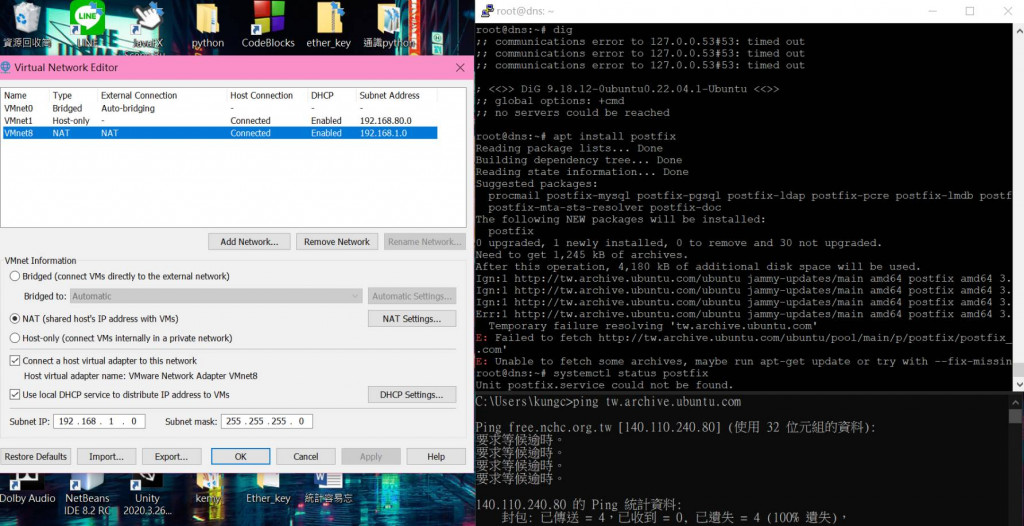
Task: Select the VMnet8 NAT row
Action: 219,133
